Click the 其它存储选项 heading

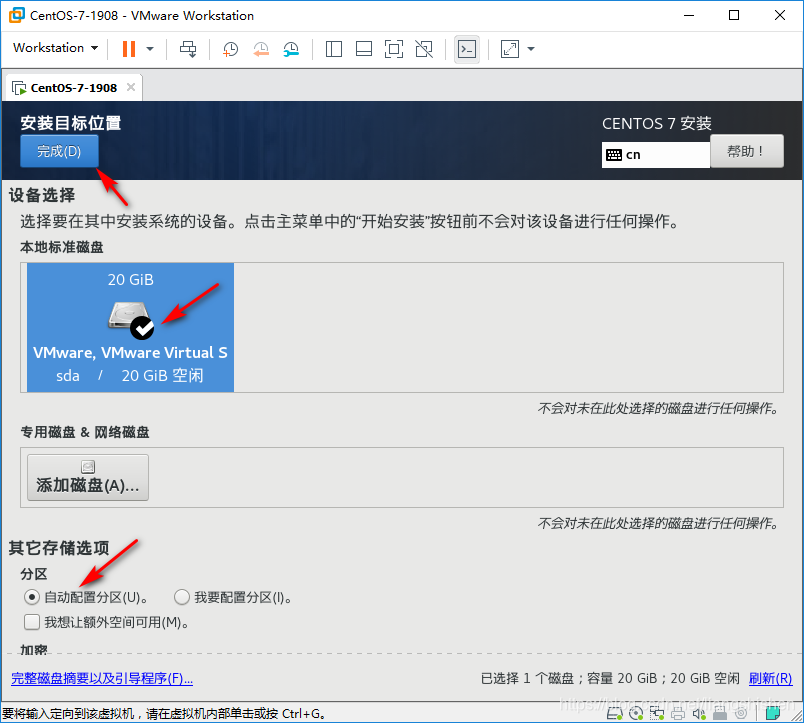[x=59, y=548]
